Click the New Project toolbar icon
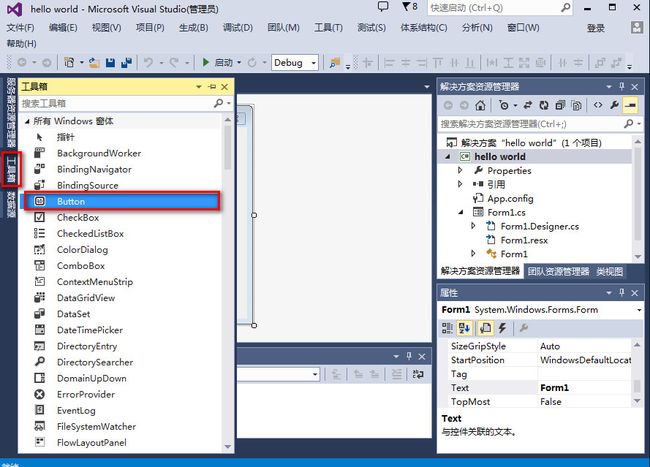The height and width of the screenshot is (467, 650). click(69, 63)
